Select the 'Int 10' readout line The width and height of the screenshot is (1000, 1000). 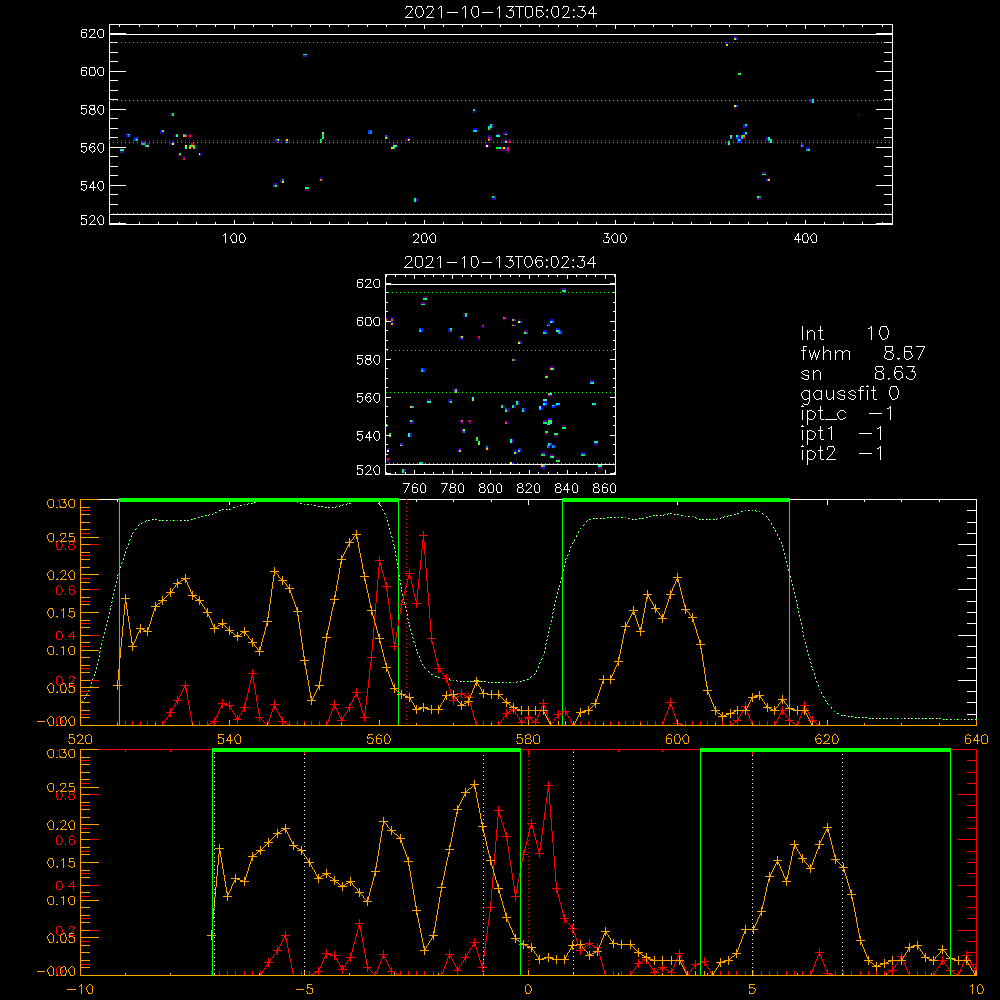click(x=844, y=334)
